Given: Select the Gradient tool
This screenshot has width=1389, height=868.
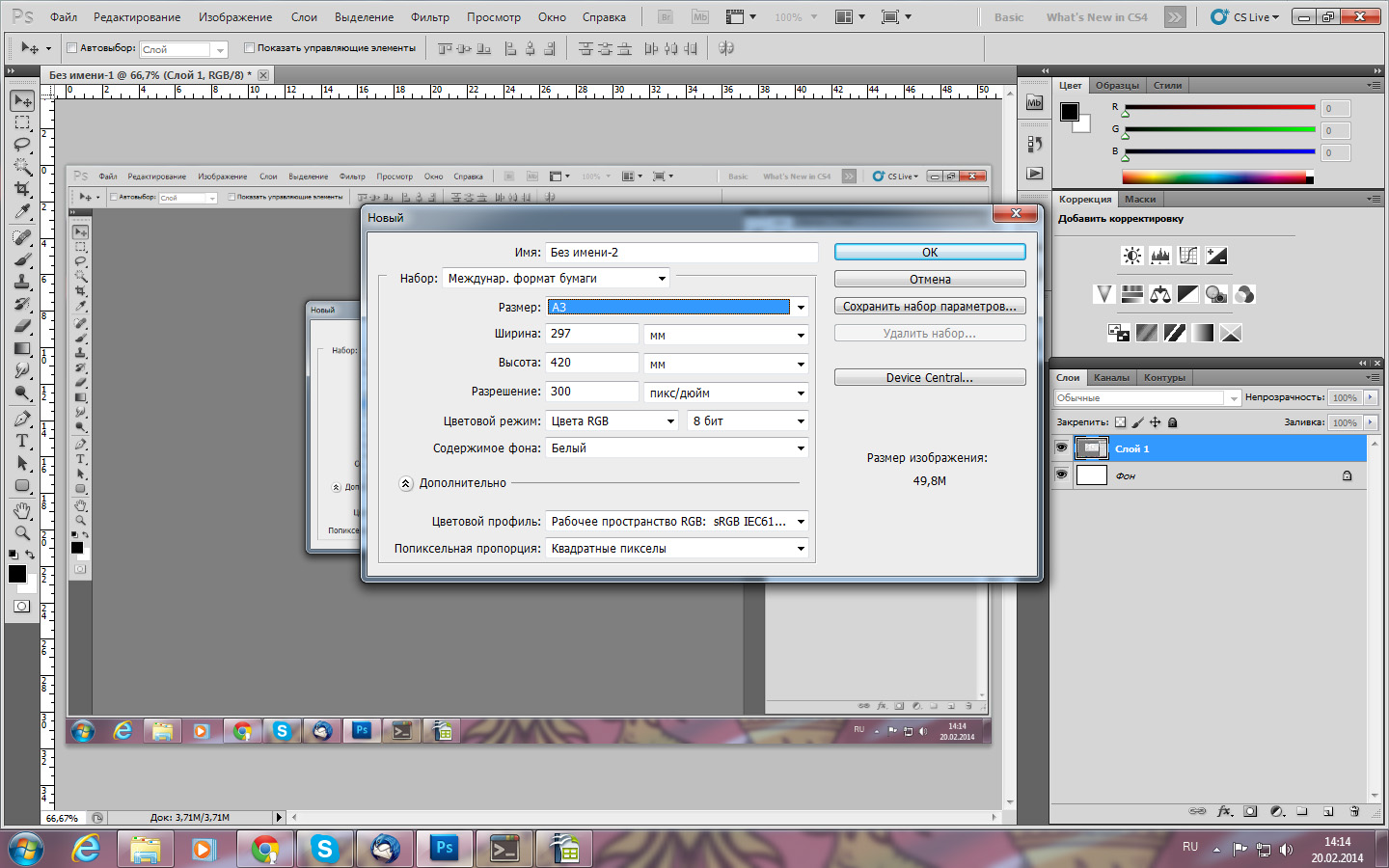Looking at the screenshot, I should [x=22, y=348].
